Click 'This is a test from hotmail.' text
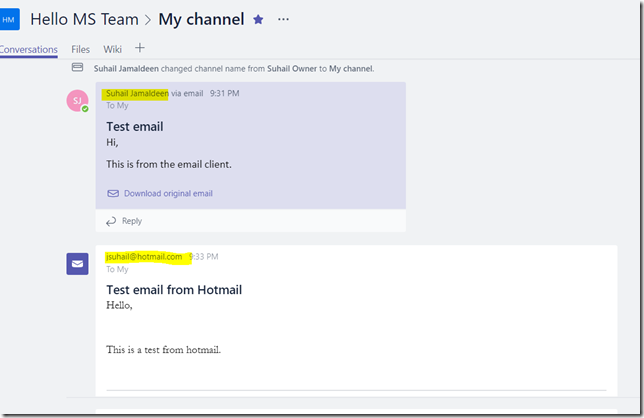 coord(163,350)
